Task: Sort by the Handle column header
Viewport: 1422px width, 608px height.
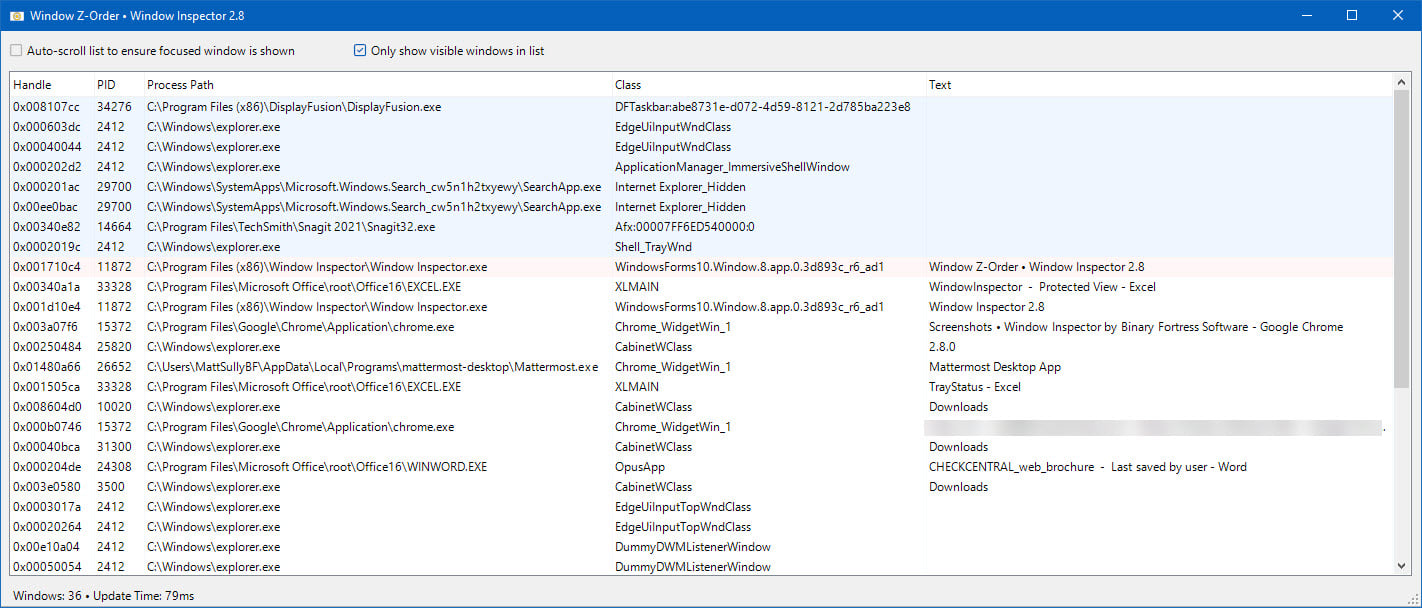Action: click(x=33, y=85)
